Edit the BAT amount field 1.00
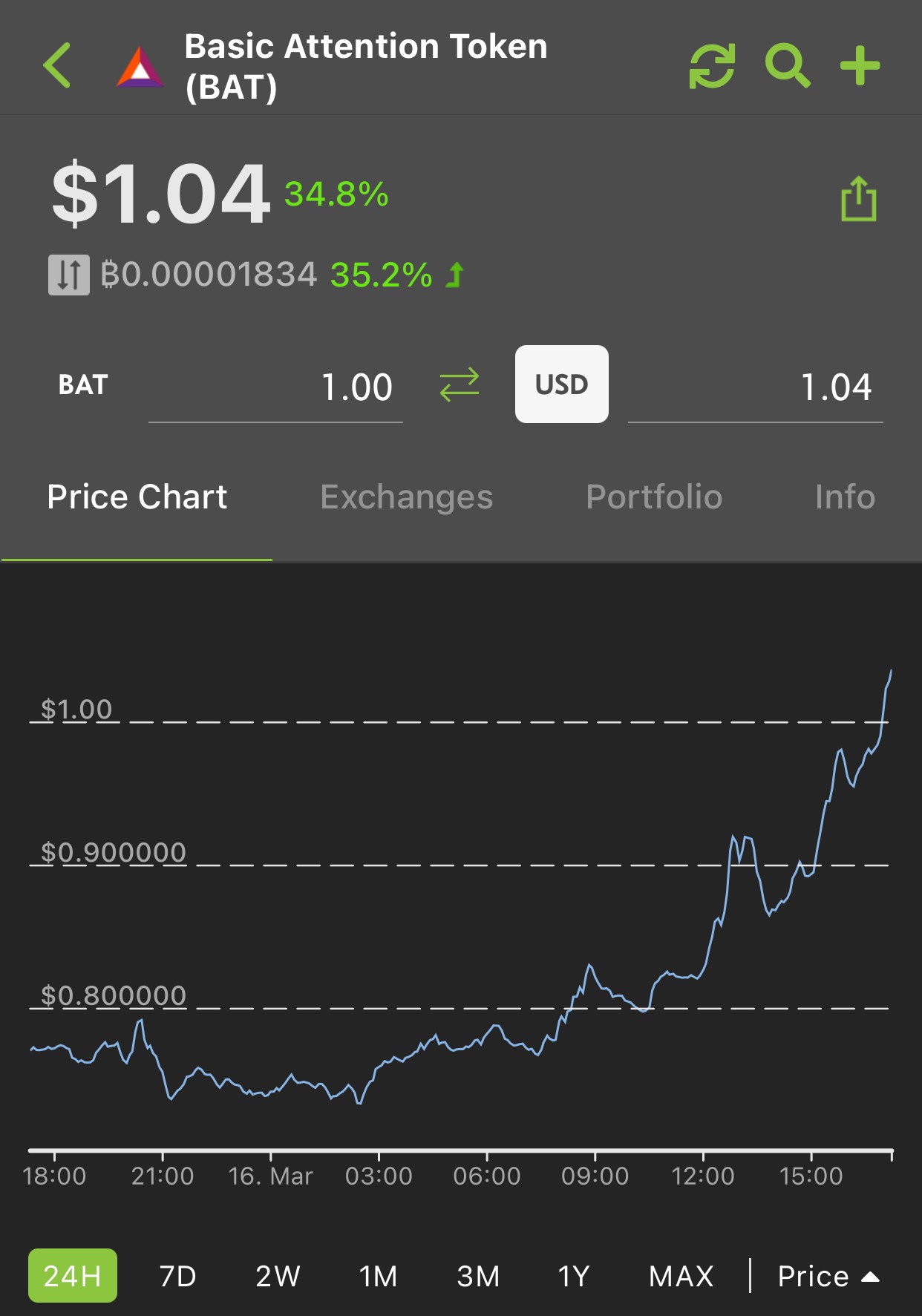922x1316 pixels. click(275, 388)
